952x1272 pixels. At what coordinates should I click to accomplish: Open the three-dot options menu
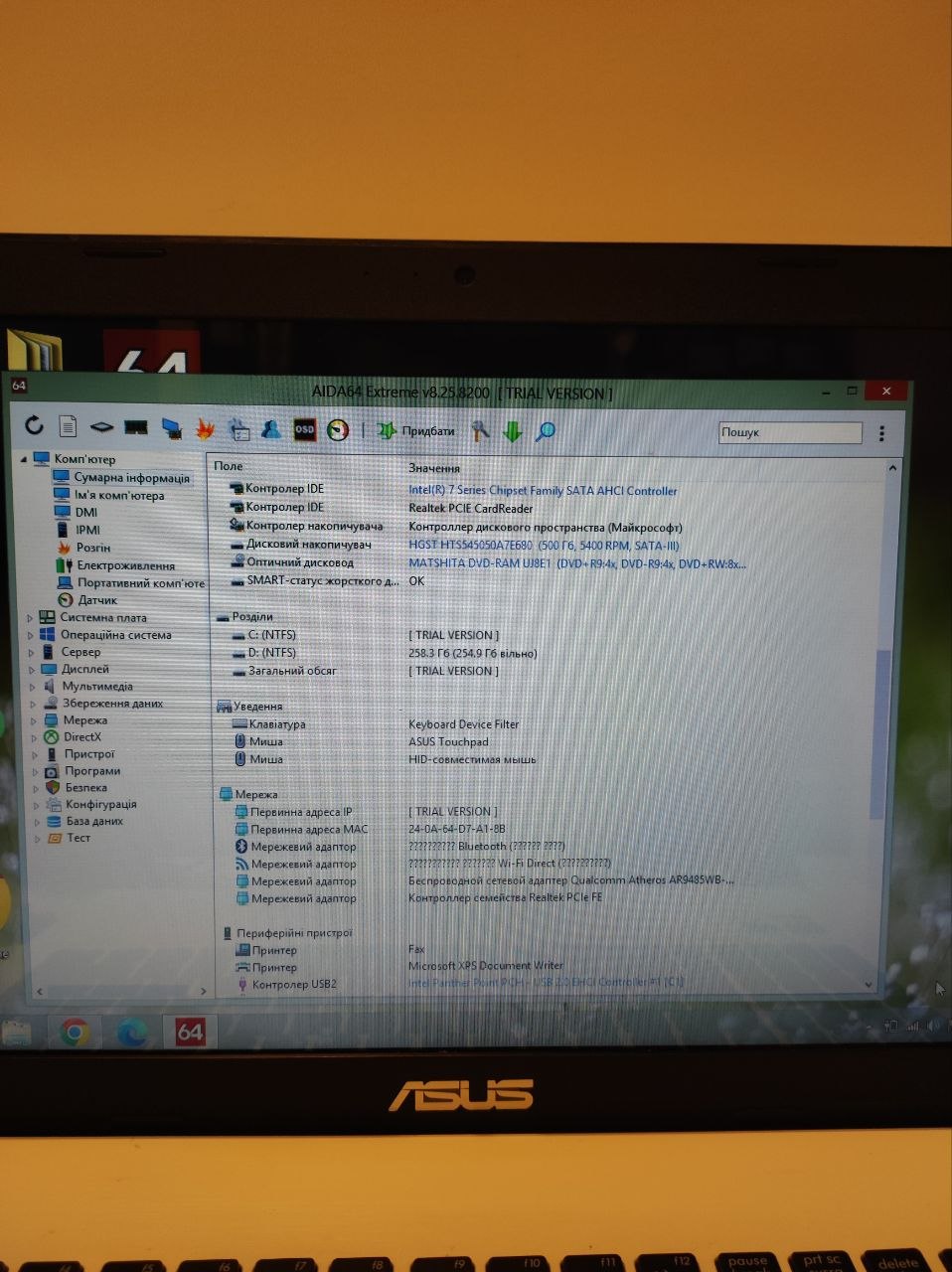point(881,433)
